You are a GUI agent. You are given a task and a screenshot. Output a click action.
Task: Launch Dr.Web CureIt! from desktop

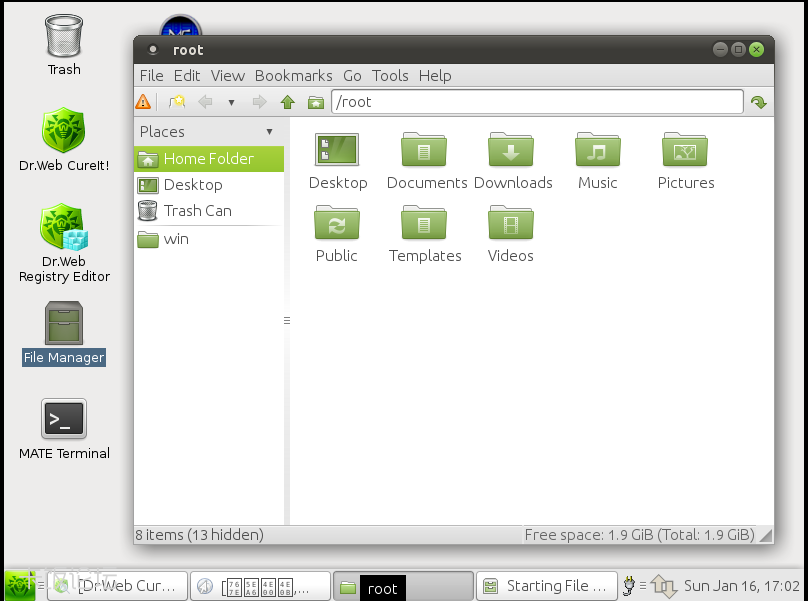click(63, 131)
